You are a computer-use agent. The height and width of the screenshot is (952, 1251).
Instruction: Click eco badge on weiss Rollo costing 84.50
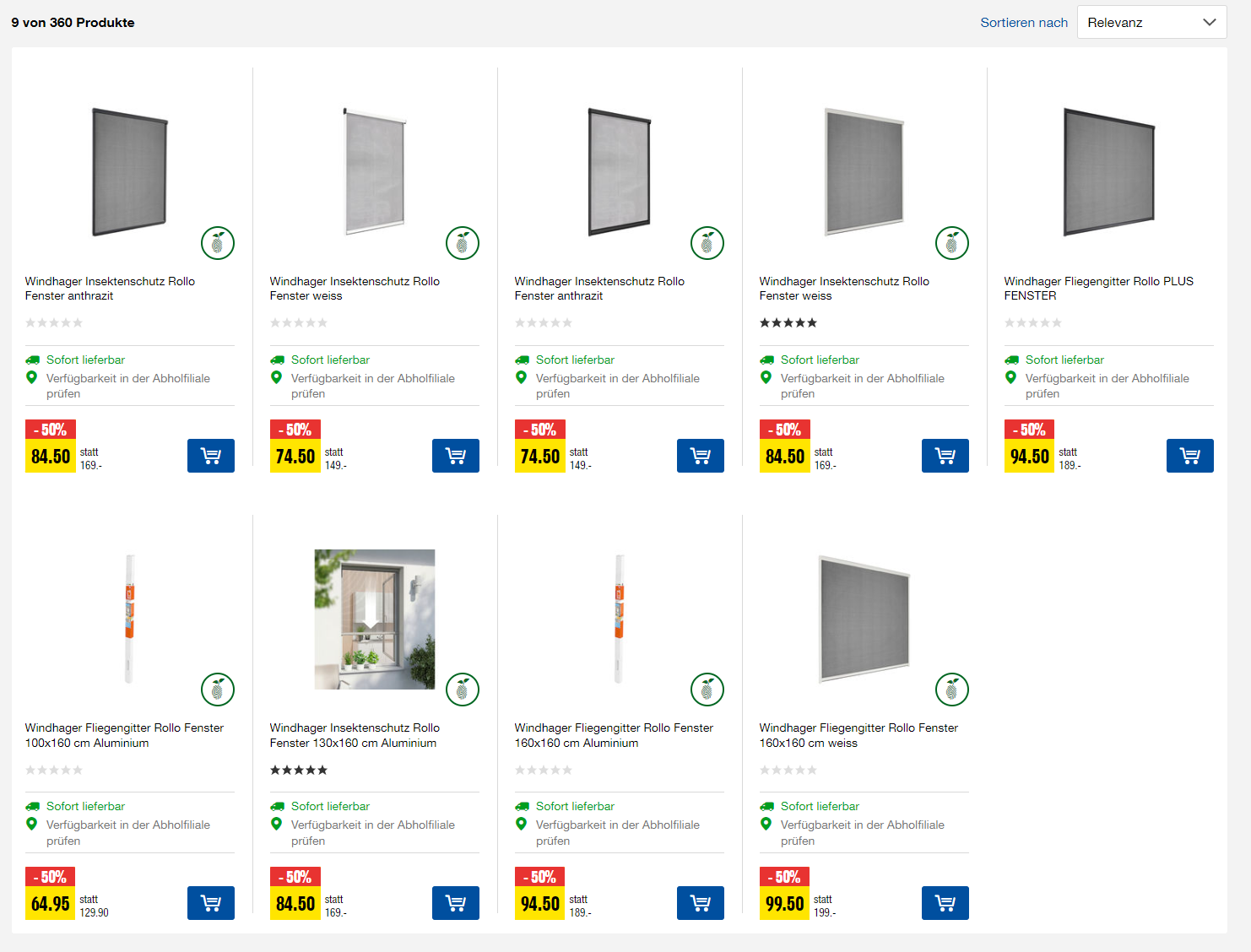(x=952, y=243)
